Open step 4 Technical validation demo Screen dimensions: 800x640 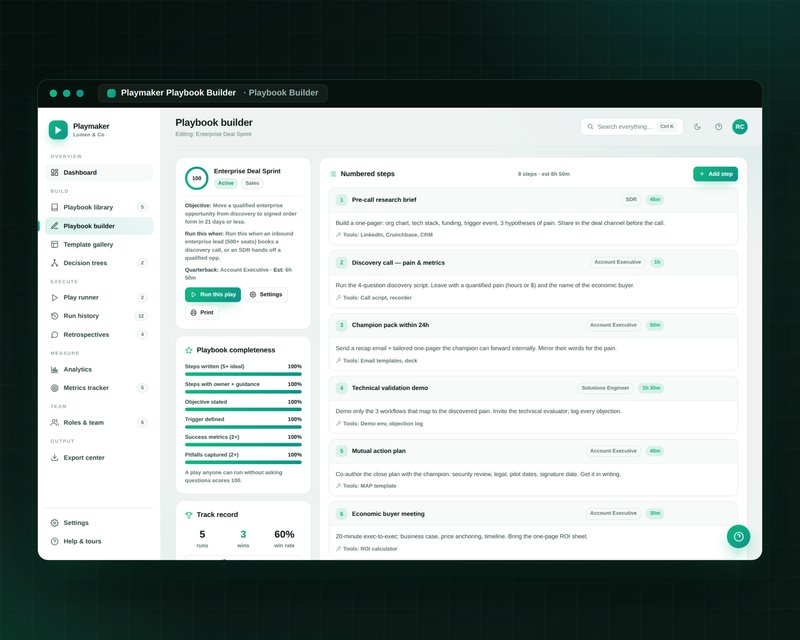tap(533, 388)
